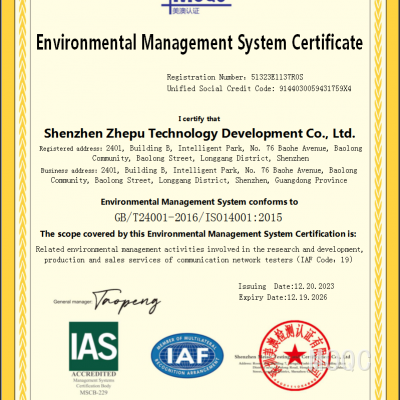The height and width of the screenshot is (400, 400).
Task: Click company name Shenzhen Zhepu Technology Development
Action: [199, 133]
